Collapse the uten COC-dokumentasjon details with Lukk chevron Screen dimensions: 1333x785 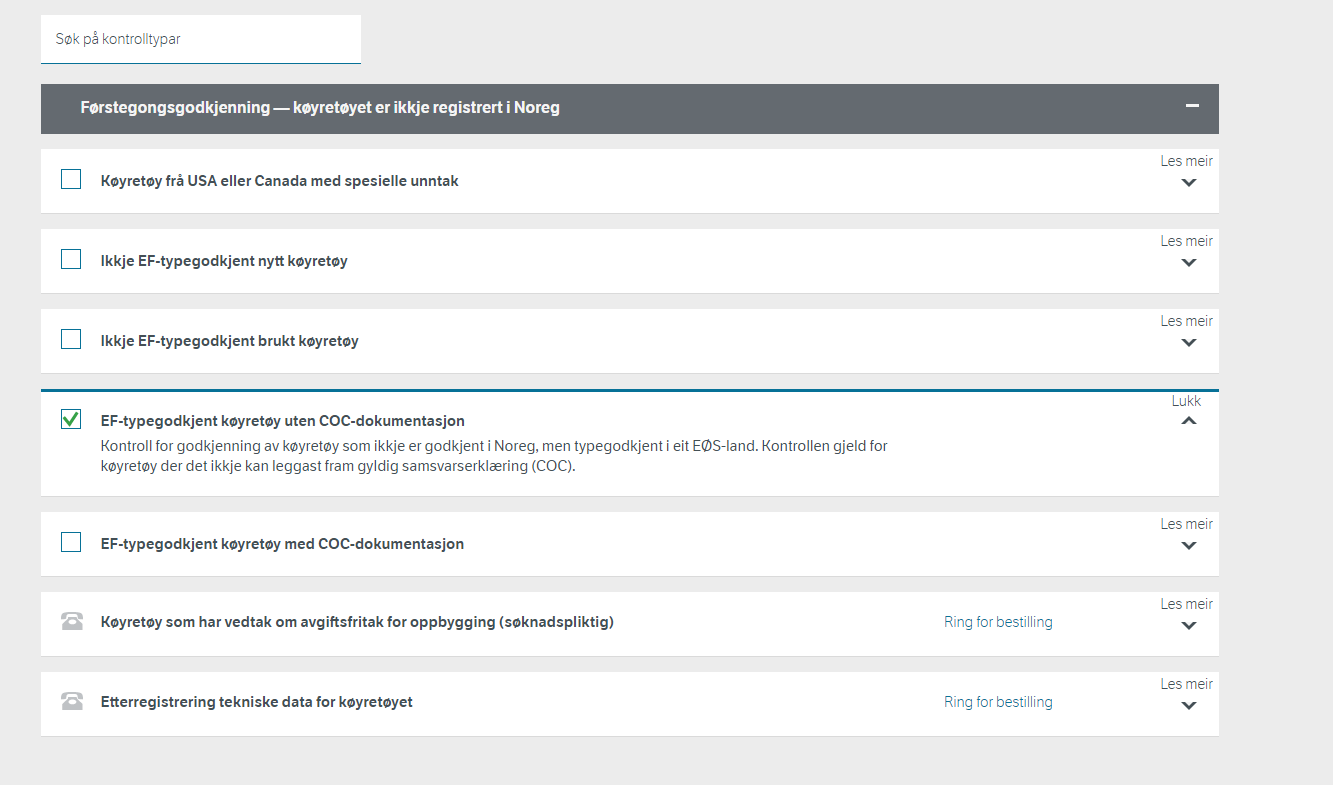(x=1188, y=421)
